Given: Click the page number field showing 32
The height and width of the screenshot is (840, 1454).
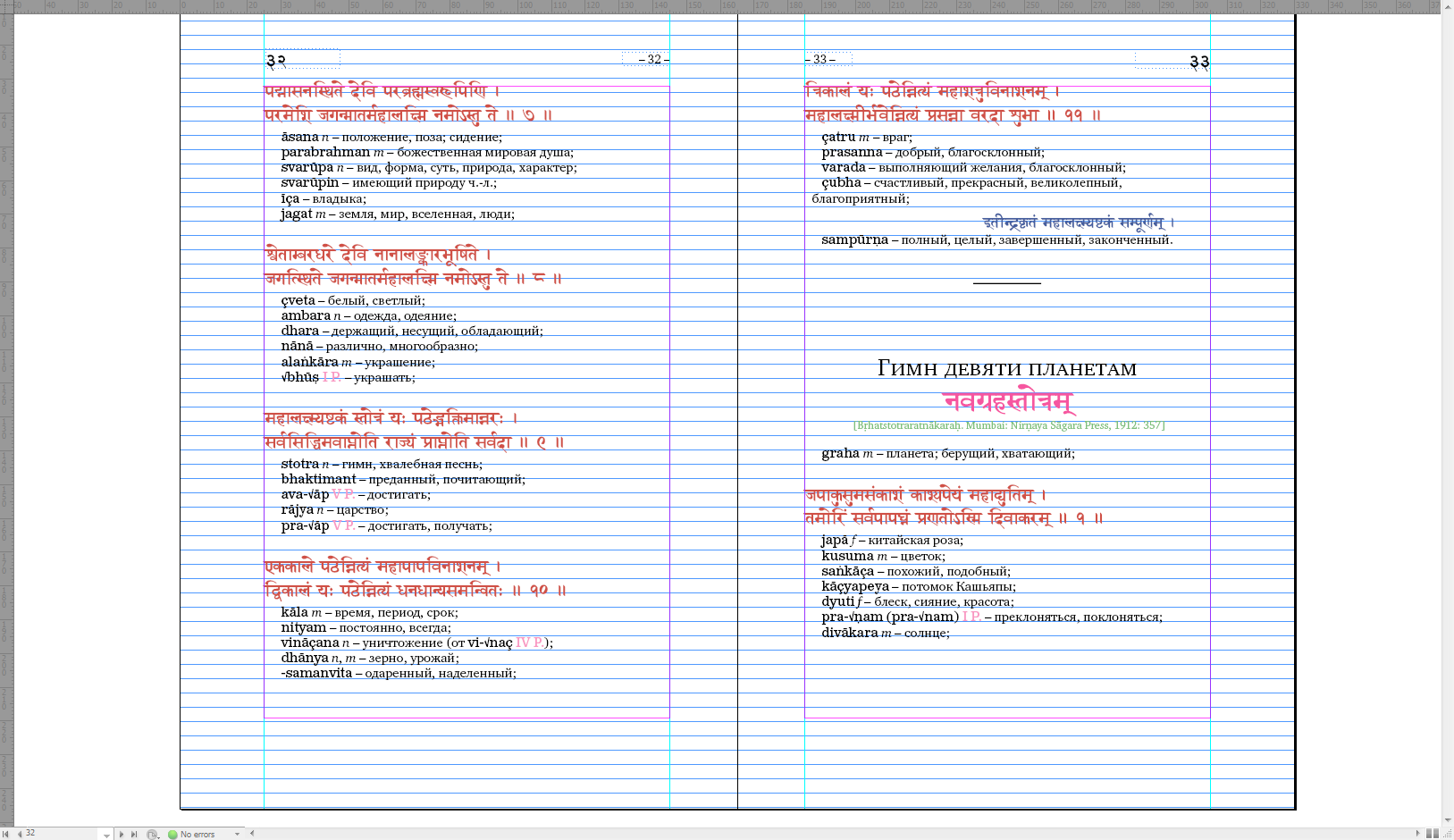Looking at the screenshot, I should tap(61, 833).
